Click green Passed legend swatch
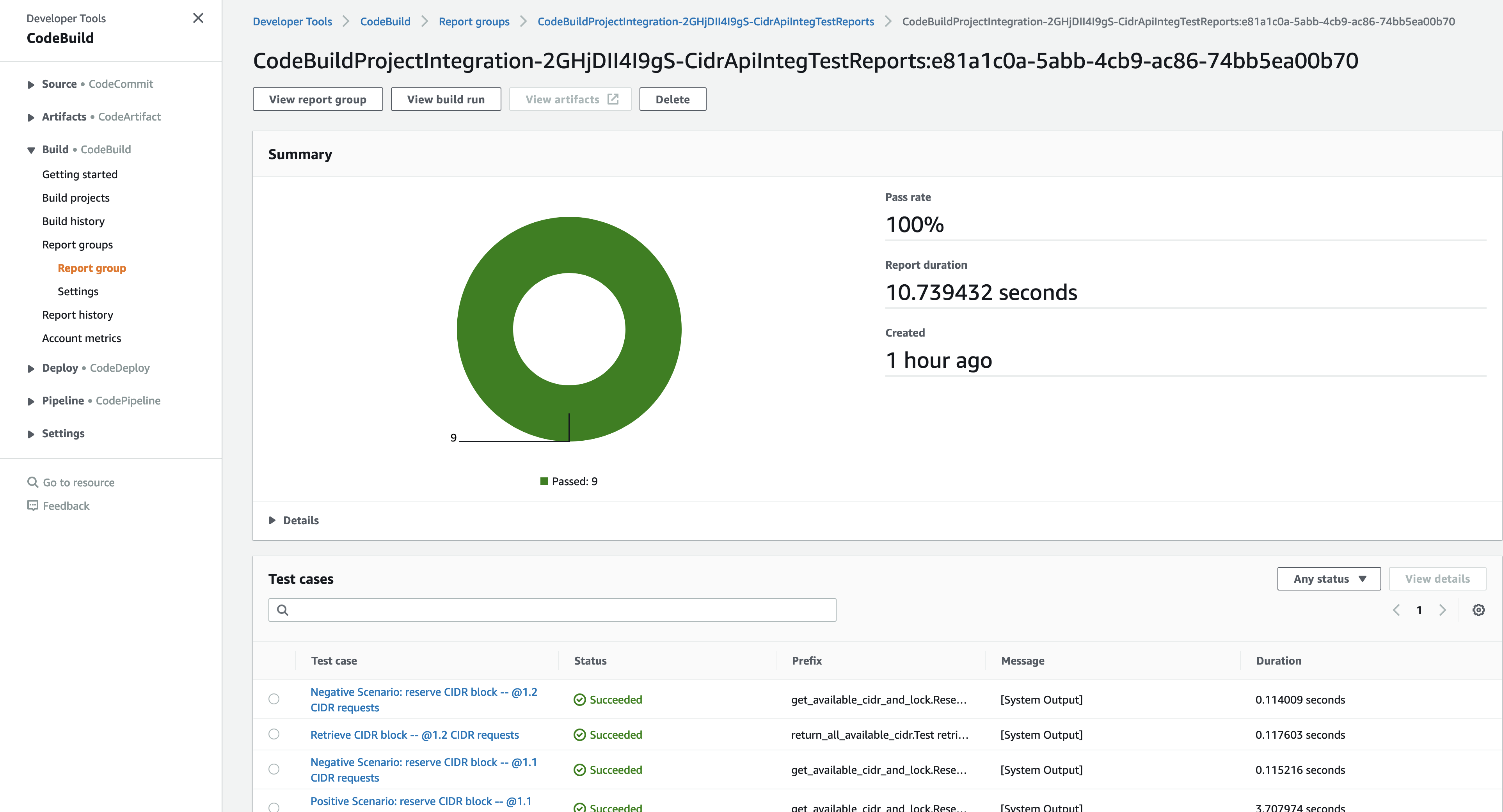Screen dimensions: 1503x812 [544, 482]
